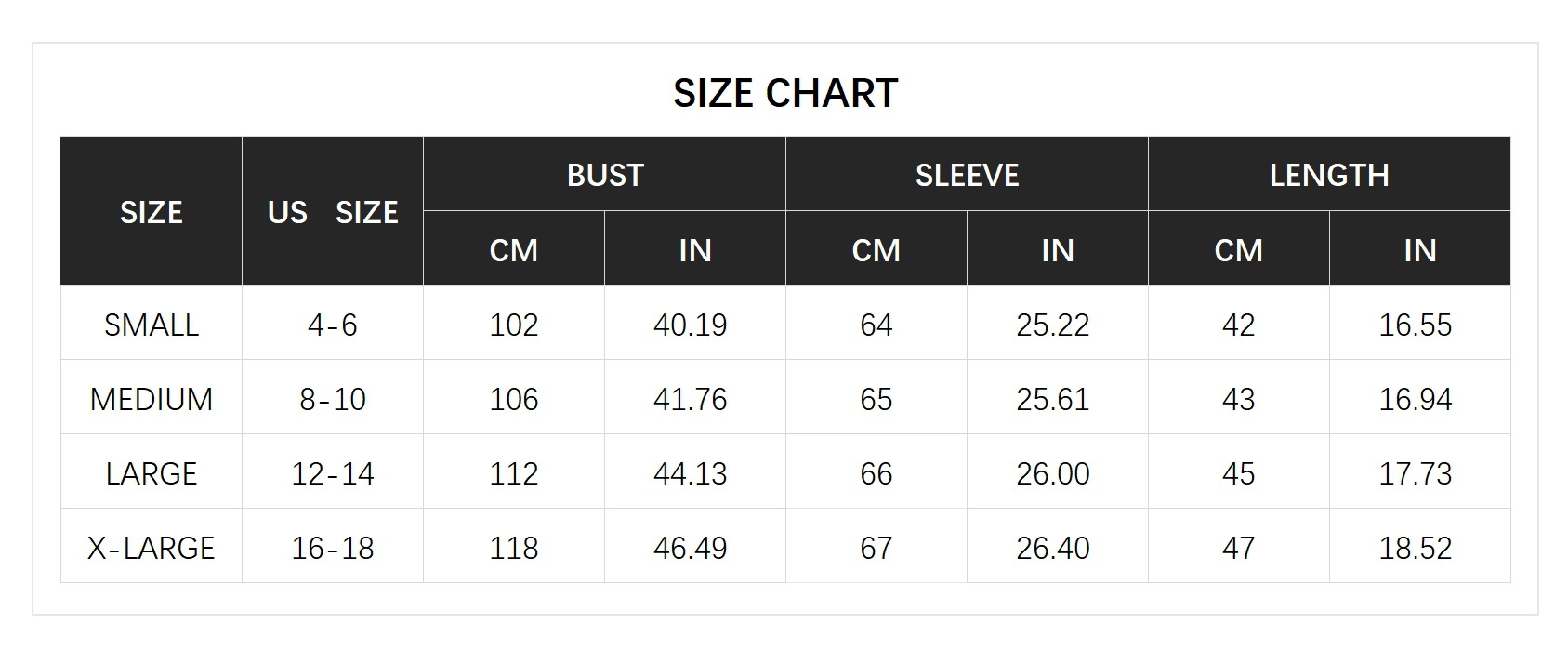The height and width of the screenshot is (664, 1568).
Task: Select the LENGTH column header
Action: (x=1329, y=174)
